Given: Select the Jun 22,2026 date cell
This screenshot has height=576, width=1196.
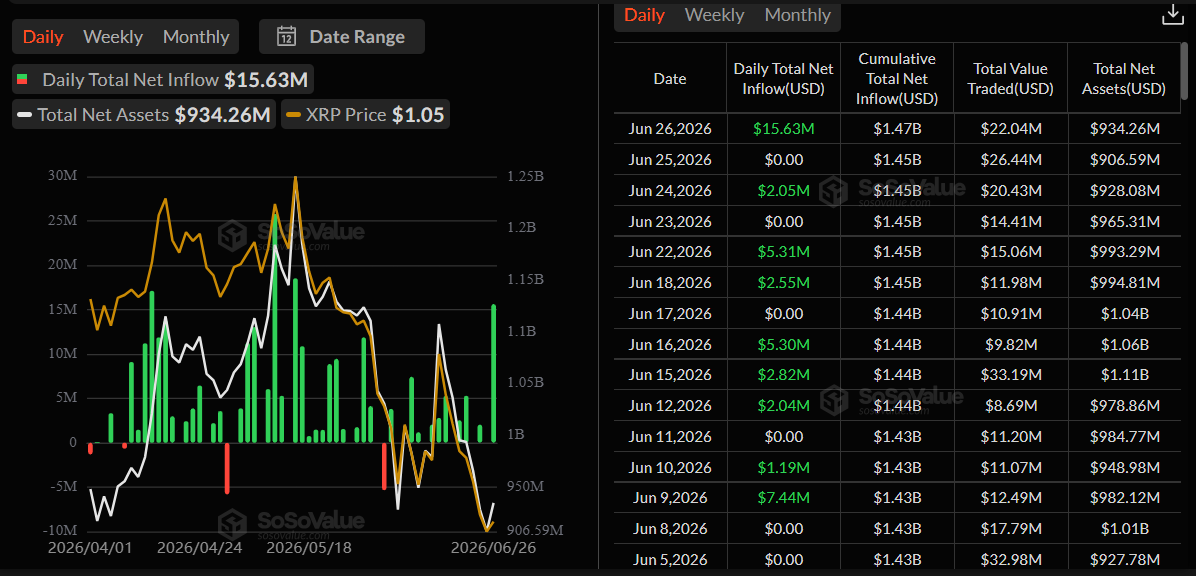Looking at the screenshot, I should 670,252.
